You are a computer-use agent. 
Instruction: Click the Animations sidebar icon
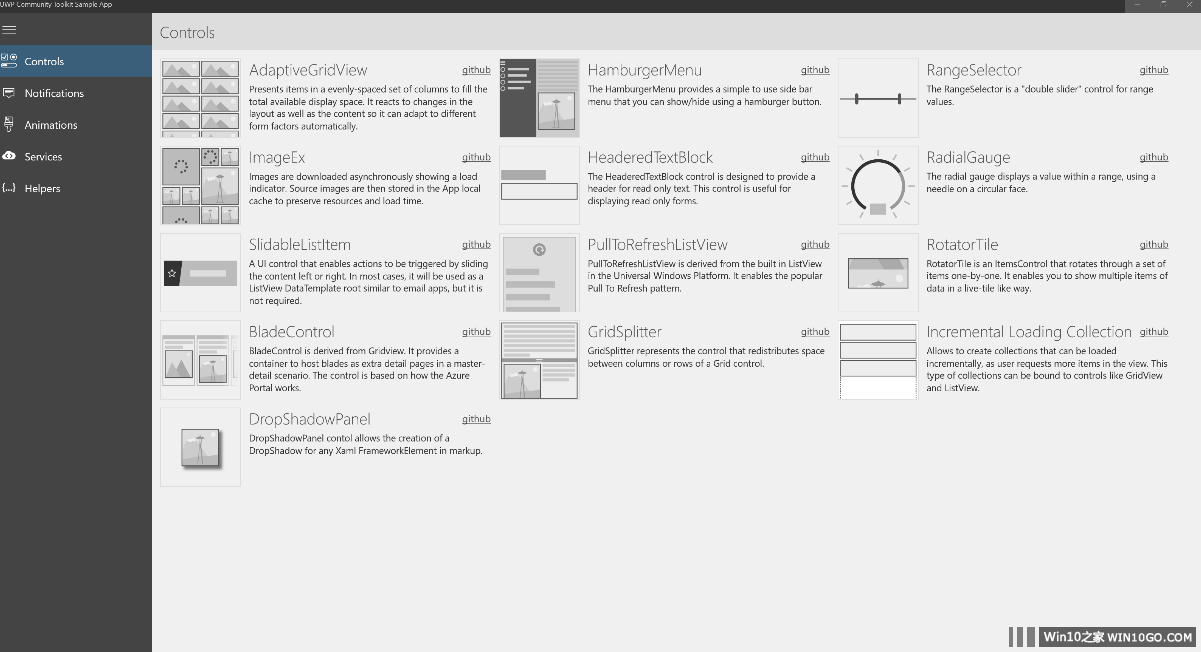click(x=9, y=125)
